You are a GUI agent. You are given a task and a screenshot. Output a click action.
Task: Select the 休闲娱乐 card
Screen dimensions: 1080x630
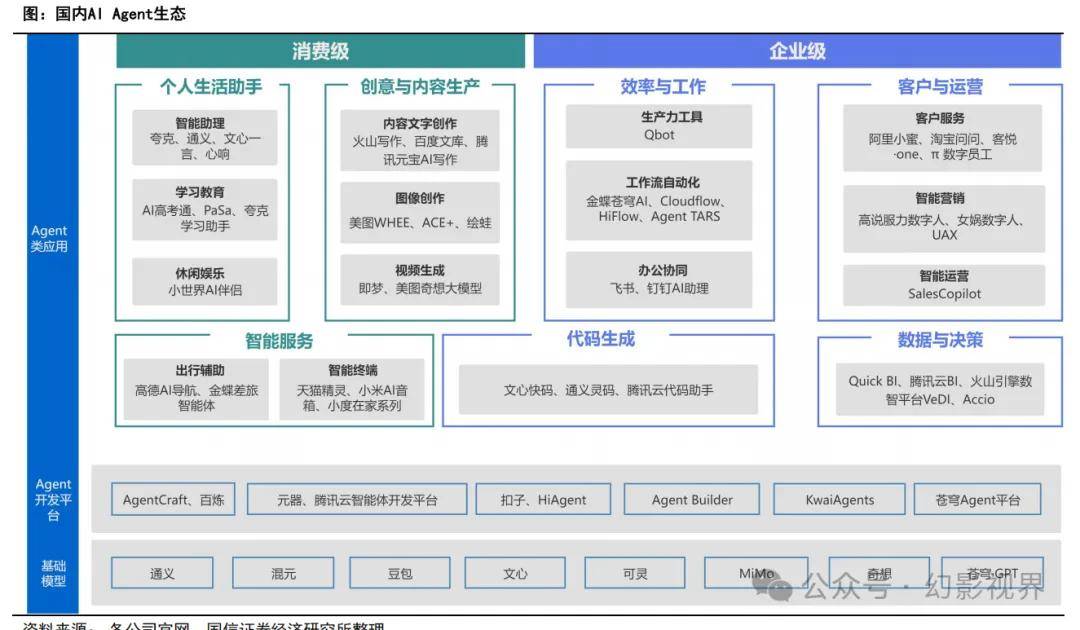[x=205, y=281]
